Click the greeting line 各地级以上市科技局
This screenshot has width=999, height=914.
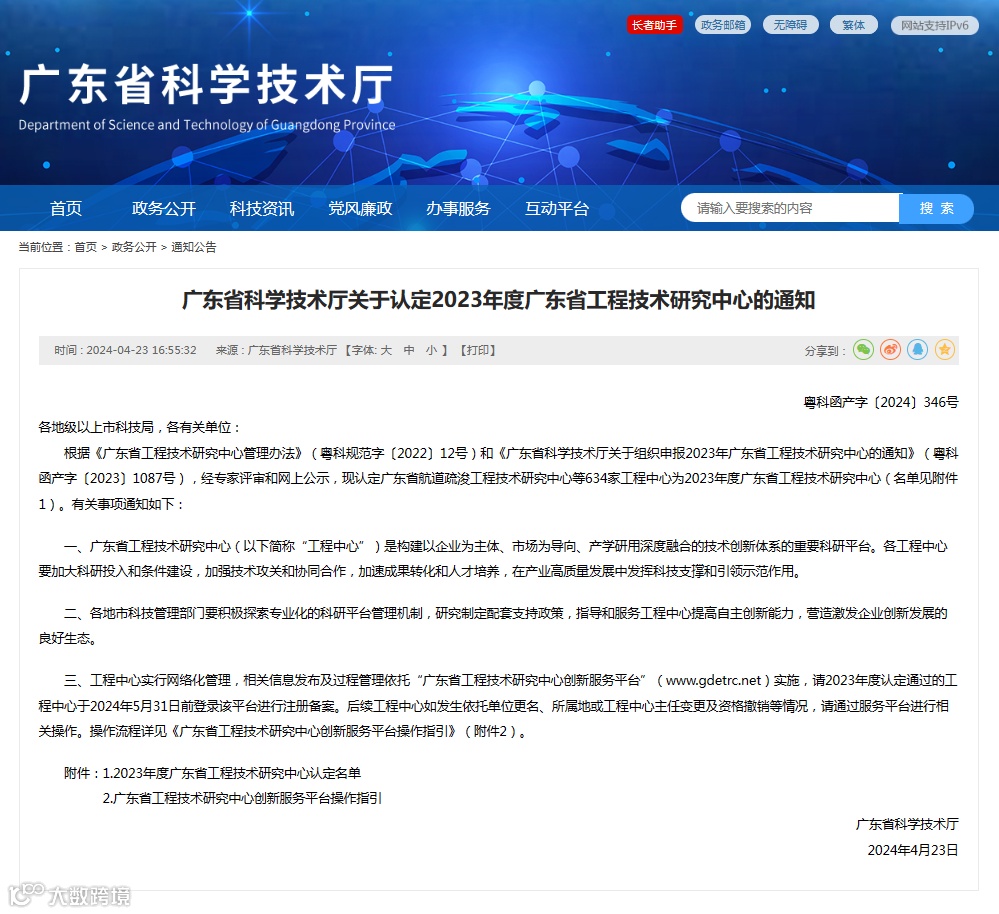pyautogui.click(x=96, y=427)
